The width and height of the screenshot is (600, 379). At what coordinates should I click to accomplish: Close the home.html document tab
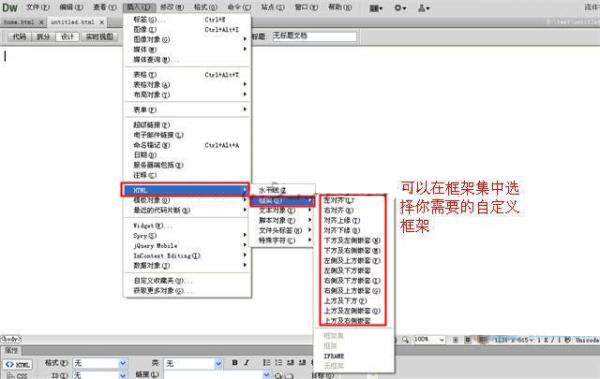click(x=42, y=22)
